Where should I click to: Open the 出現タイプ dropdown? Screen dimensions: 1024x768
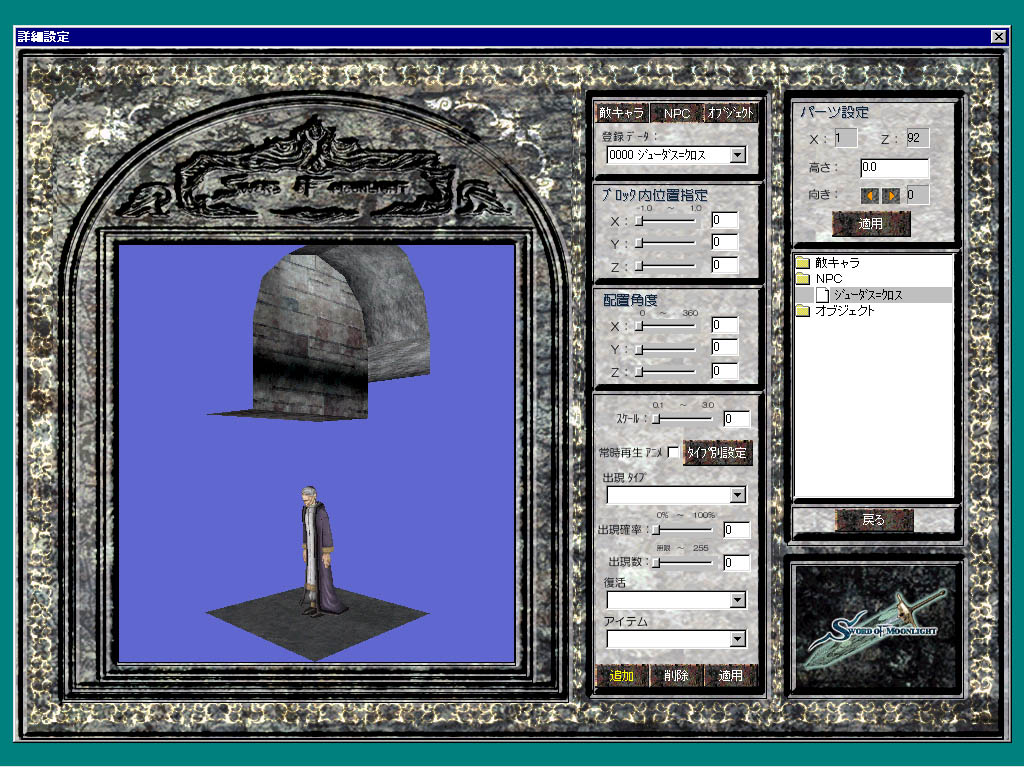(x=738, y=495)
